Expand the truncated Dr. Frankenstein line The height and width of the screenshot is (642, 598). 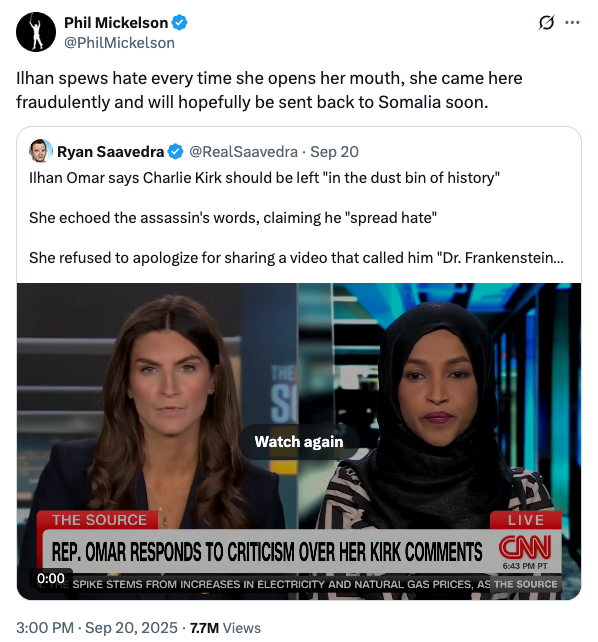coord(296,258)
